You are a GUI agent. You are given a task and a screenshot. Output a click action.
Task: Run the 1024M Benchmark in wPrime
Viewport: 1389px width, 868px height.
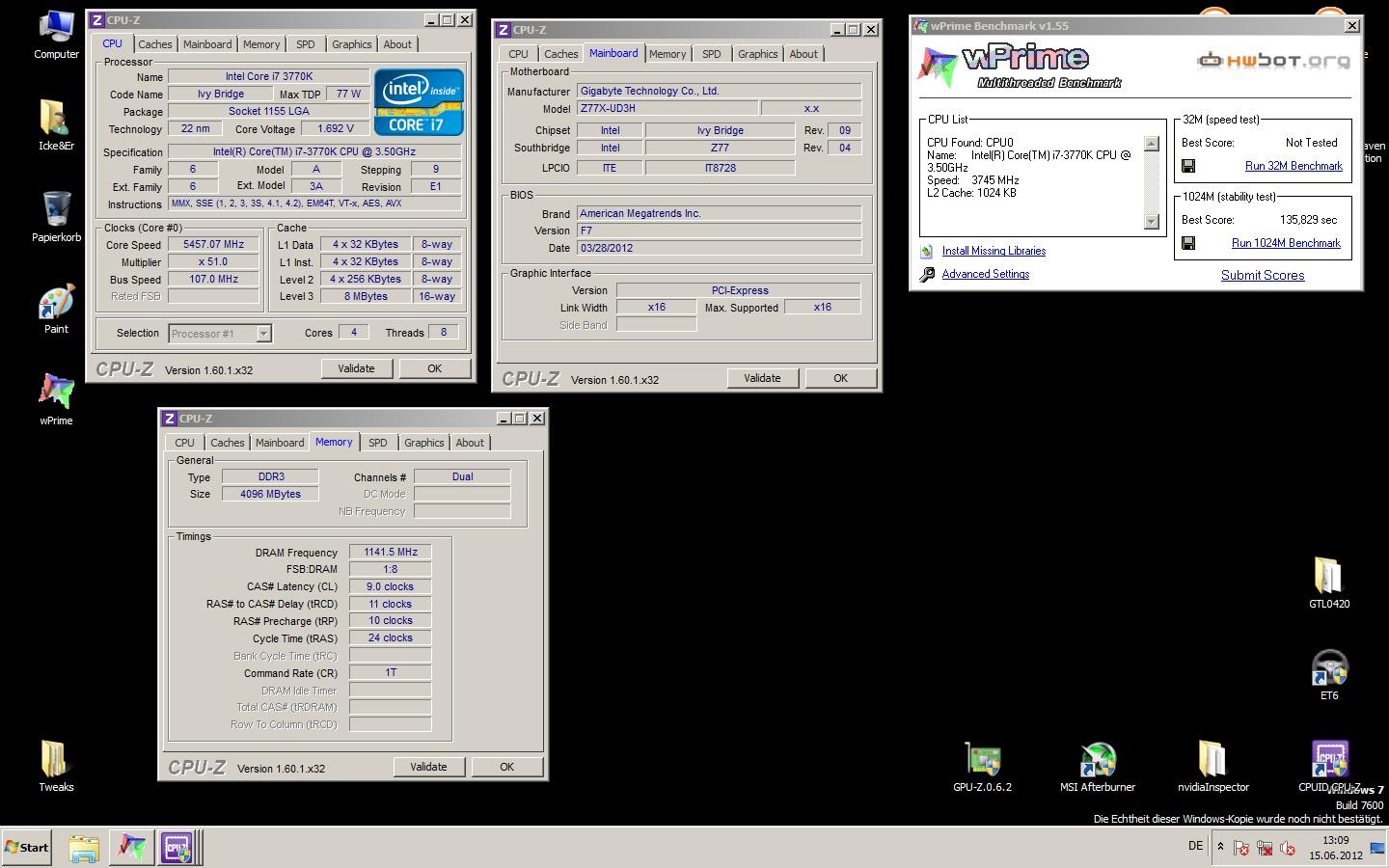click(1286, 243)
